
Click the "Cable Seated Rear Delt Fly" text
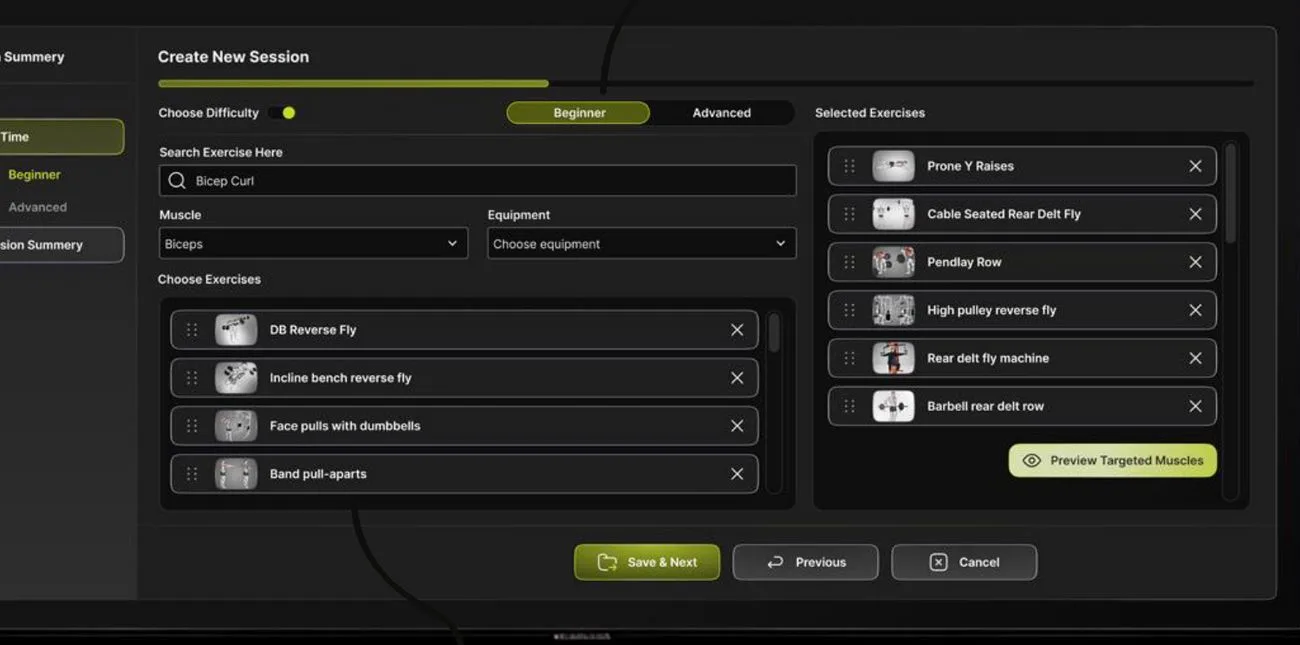1003,214
